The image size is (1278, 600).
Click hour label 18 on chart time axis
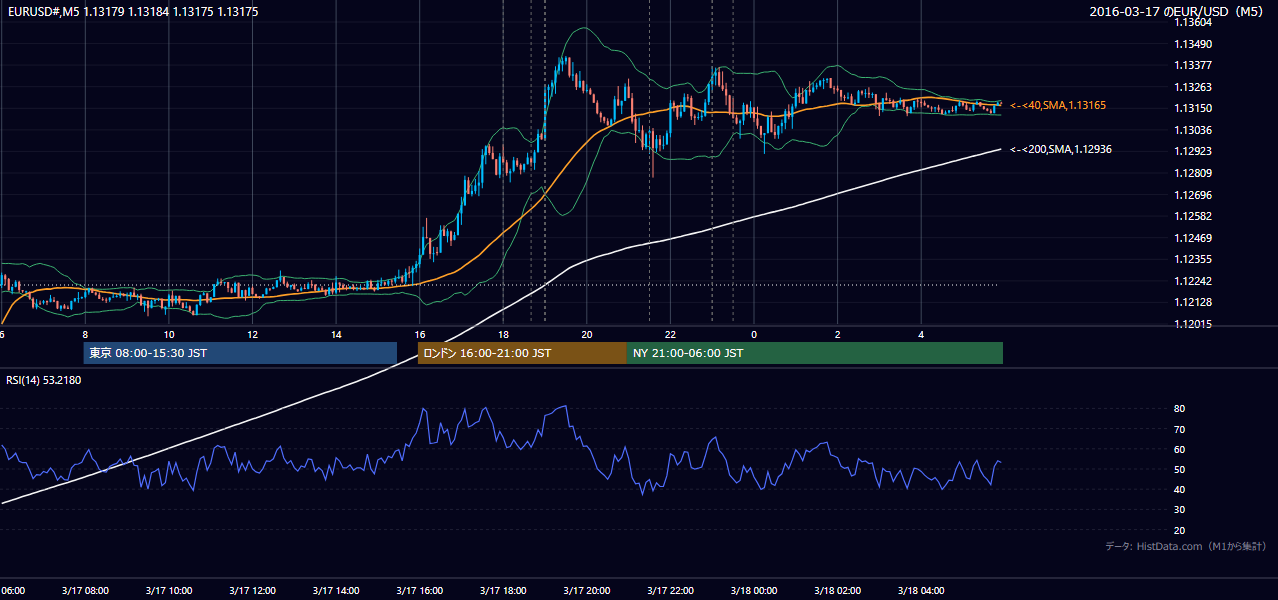click(503, 334)
